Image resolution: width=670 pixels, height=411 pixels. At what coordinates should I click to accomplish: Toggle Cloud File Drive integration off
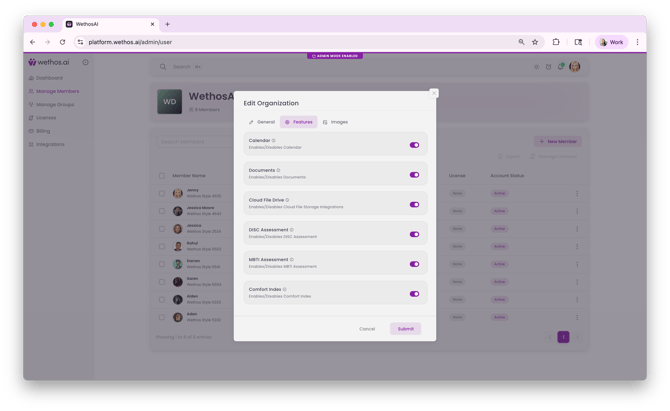[414, 205]
